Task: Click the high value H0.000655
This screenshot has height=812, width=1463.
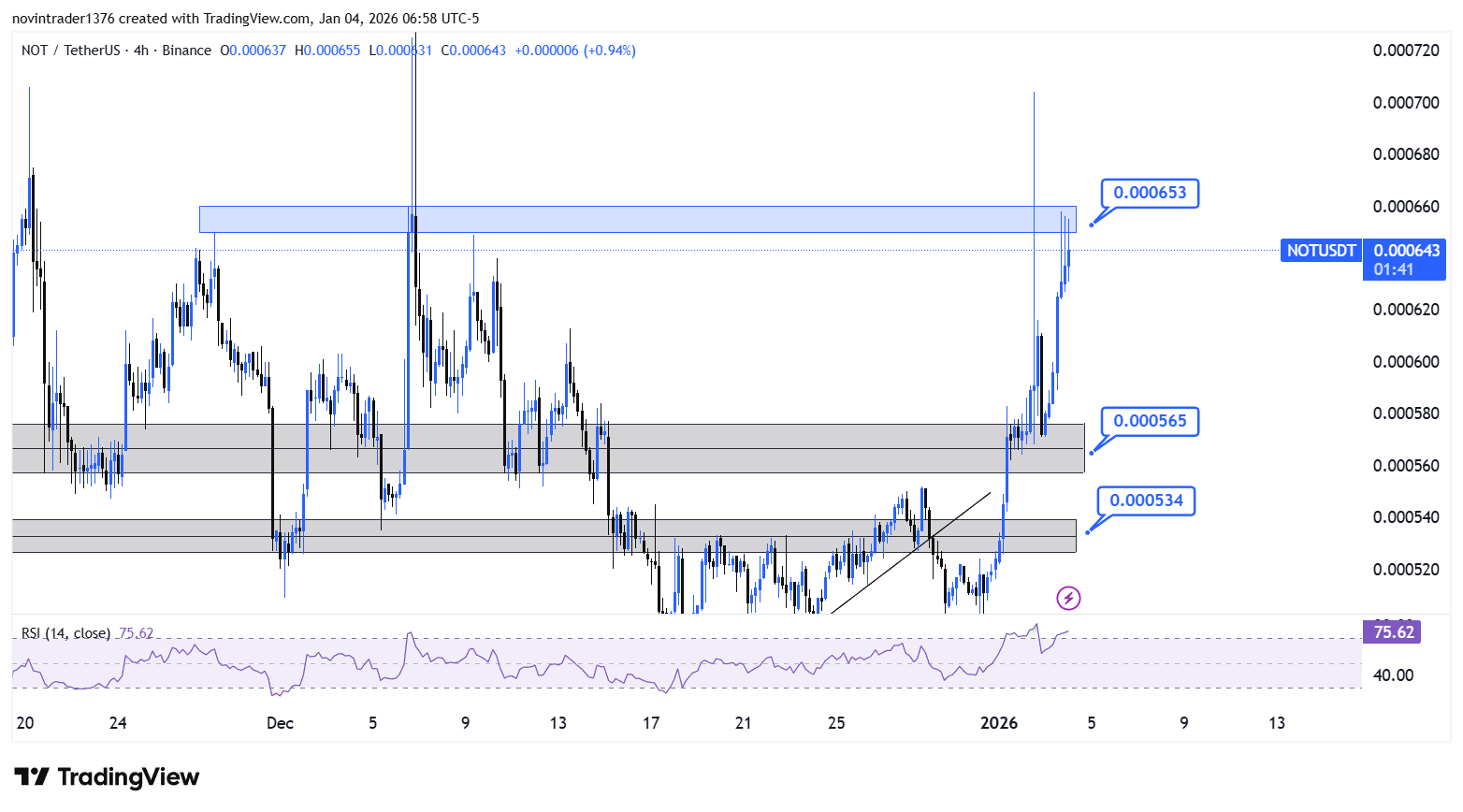Action: click(x=327, y=51)
